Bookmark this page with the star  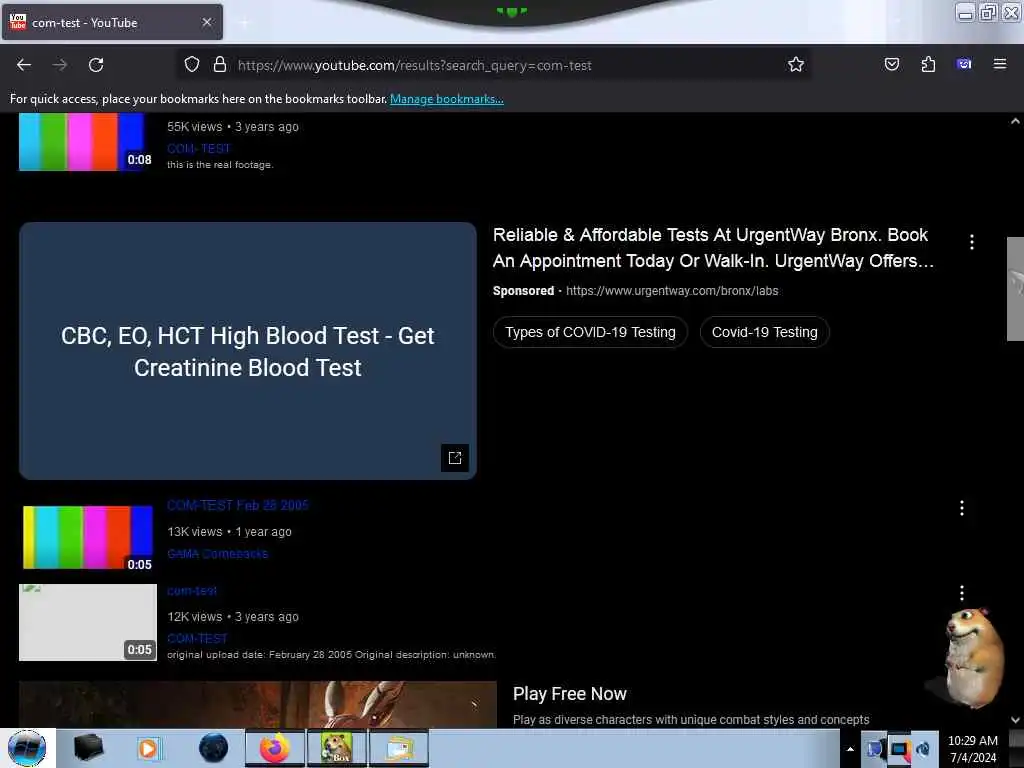(795, 65)
